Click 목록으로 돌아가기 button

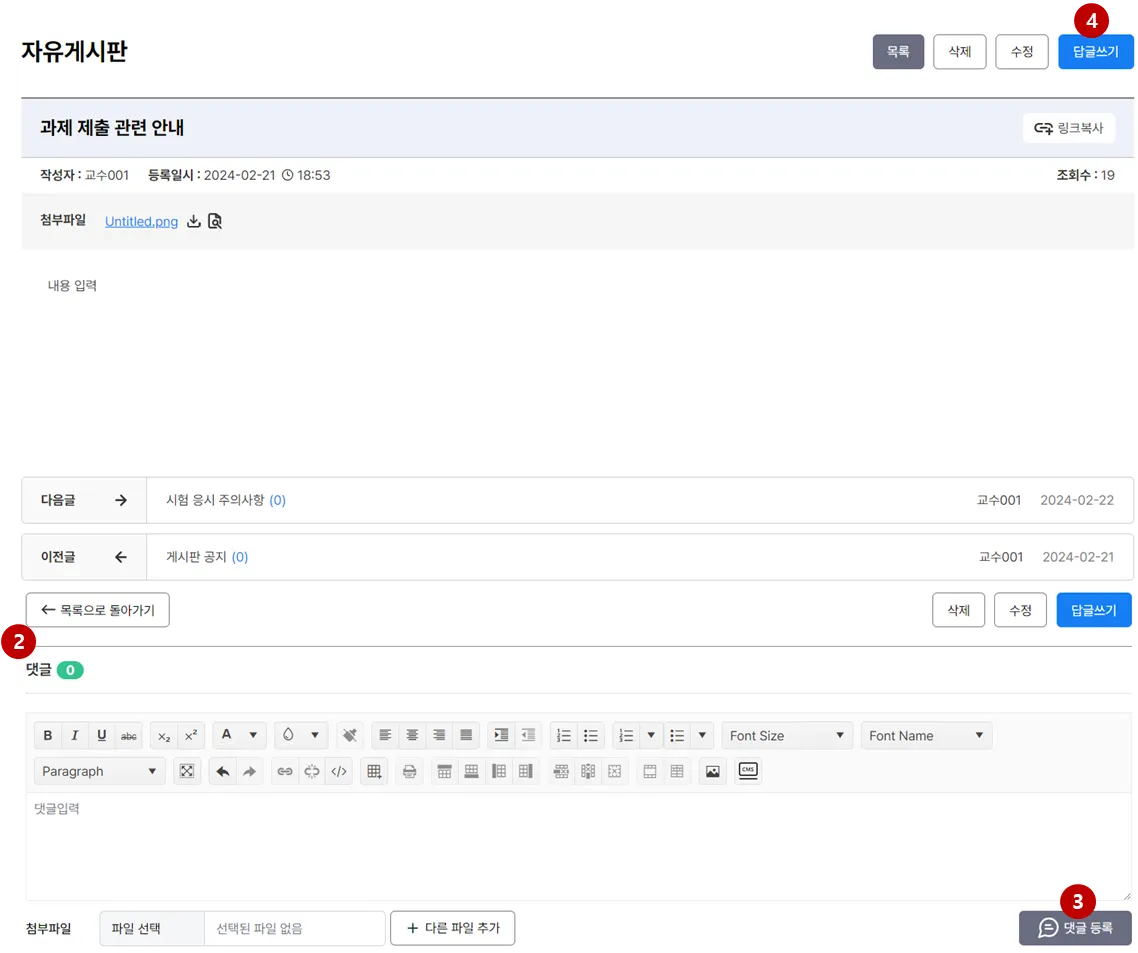[x=98, y=610]
